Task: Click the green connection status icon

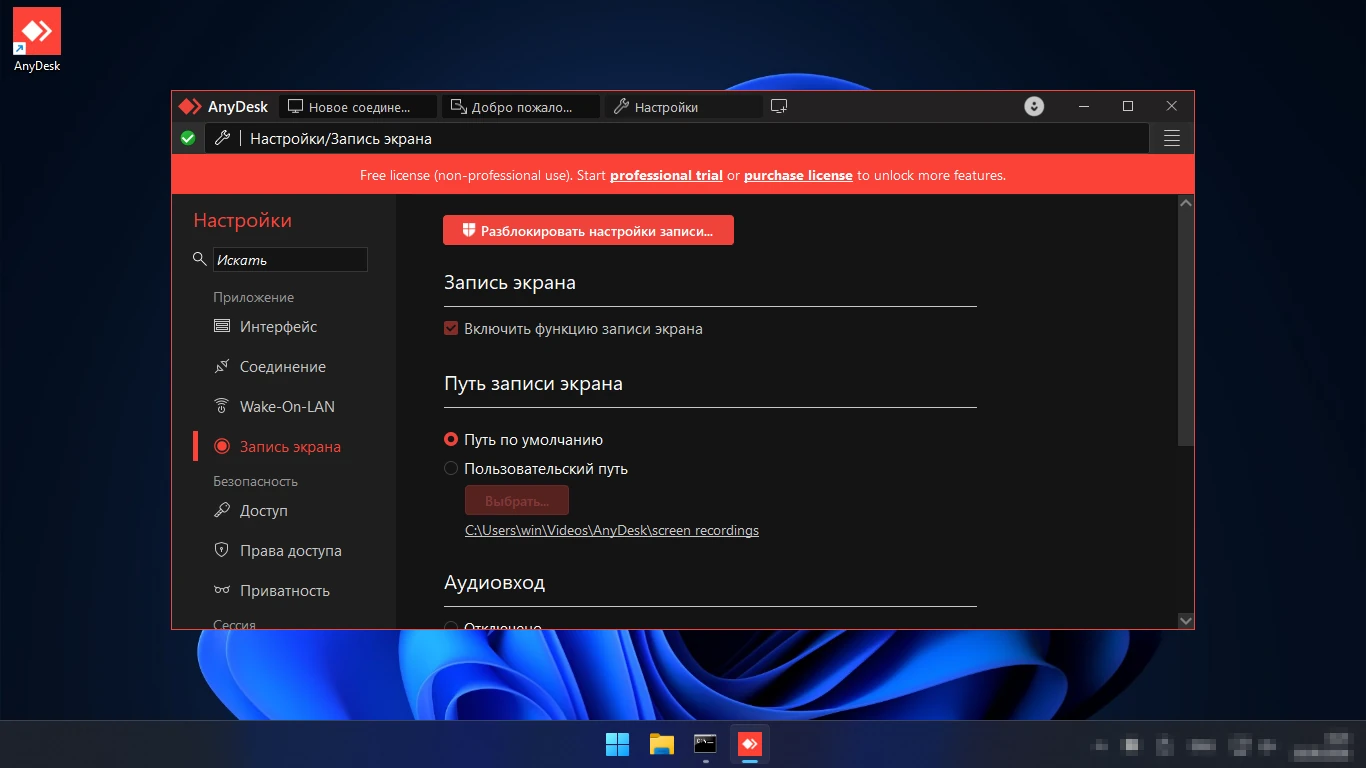Action: pos(188,138)
